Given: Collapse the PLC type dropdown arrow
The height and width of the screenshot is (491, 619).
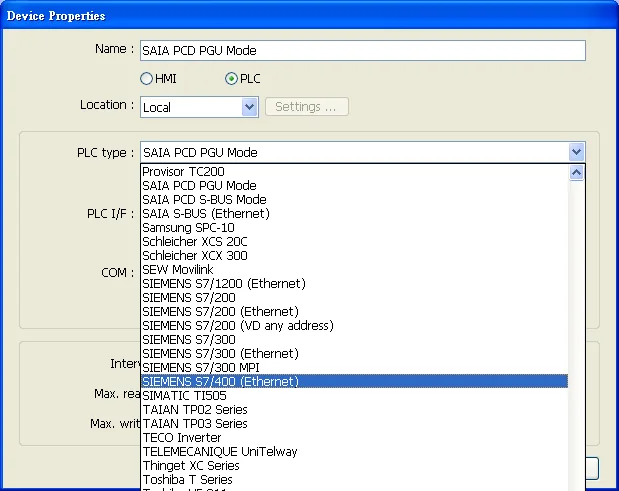Looking at the screenshot, I should coord(576,152).
